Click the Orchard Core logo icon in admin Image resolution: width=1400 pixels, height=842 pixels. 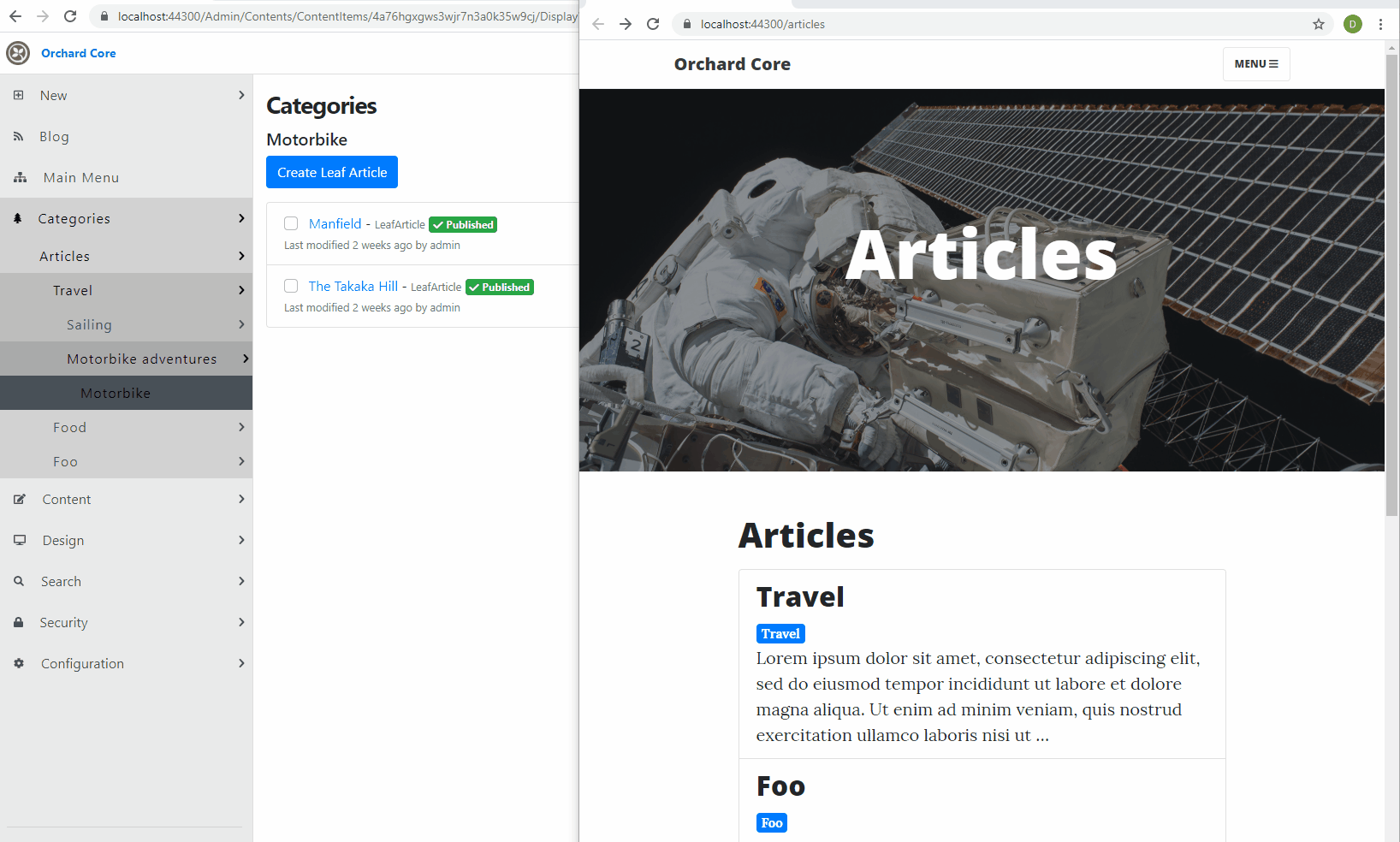coord(18,53)
